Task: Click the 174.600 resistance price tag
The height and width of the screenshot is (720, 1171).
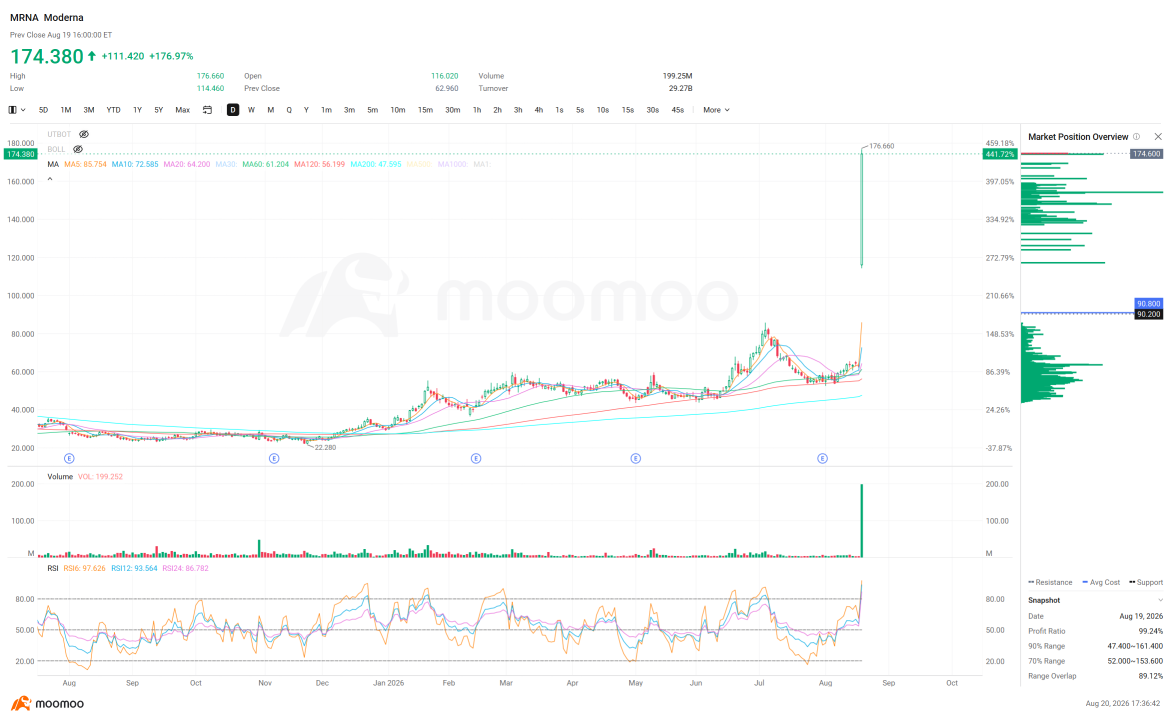Action: click(1146, 154)
